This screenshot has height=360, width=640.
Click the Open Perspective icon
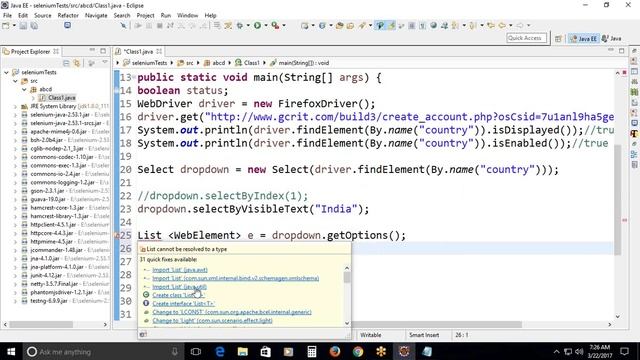click(558, 38)
